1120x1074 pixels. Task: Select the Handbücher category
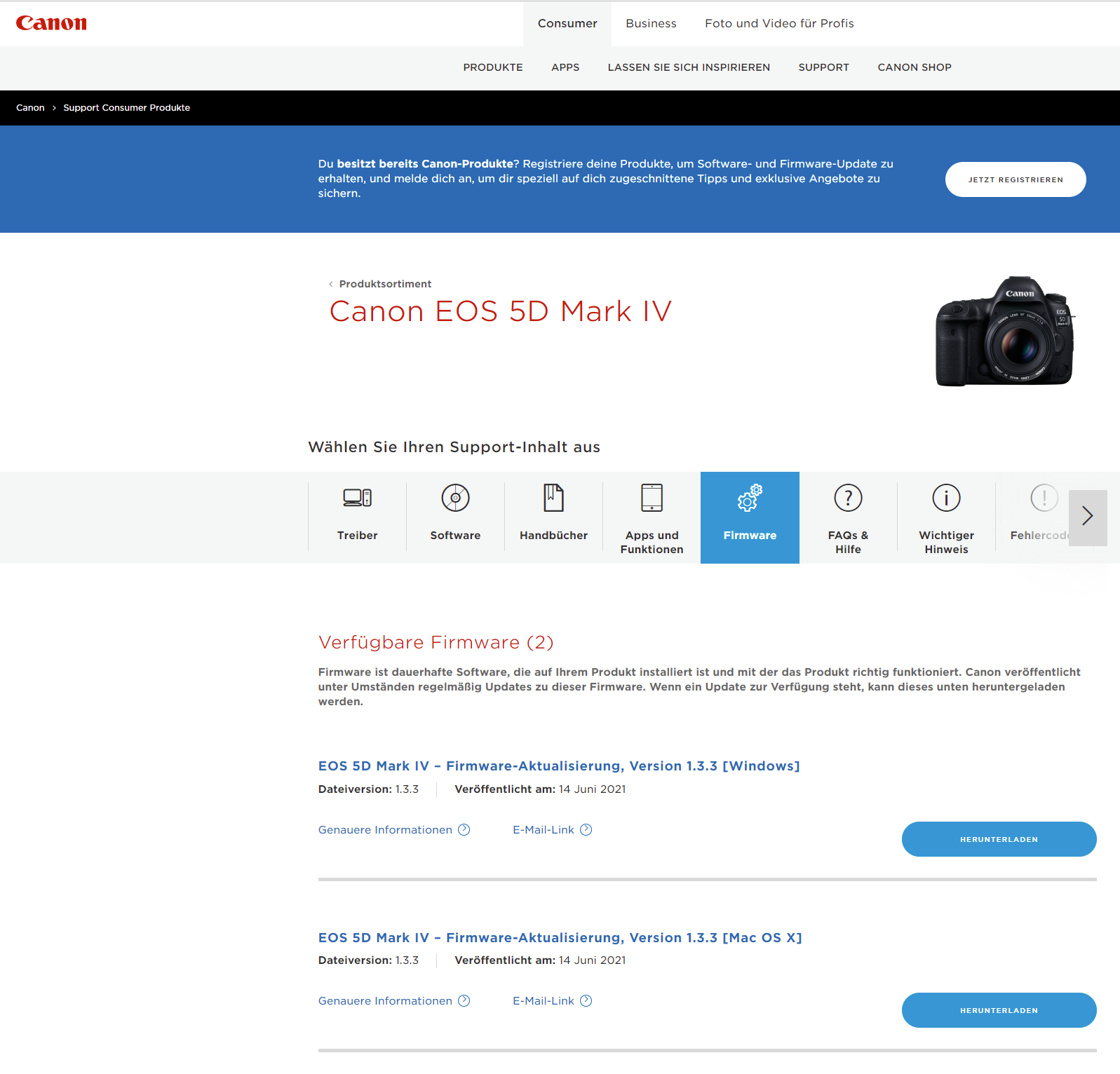pos(553,517)
